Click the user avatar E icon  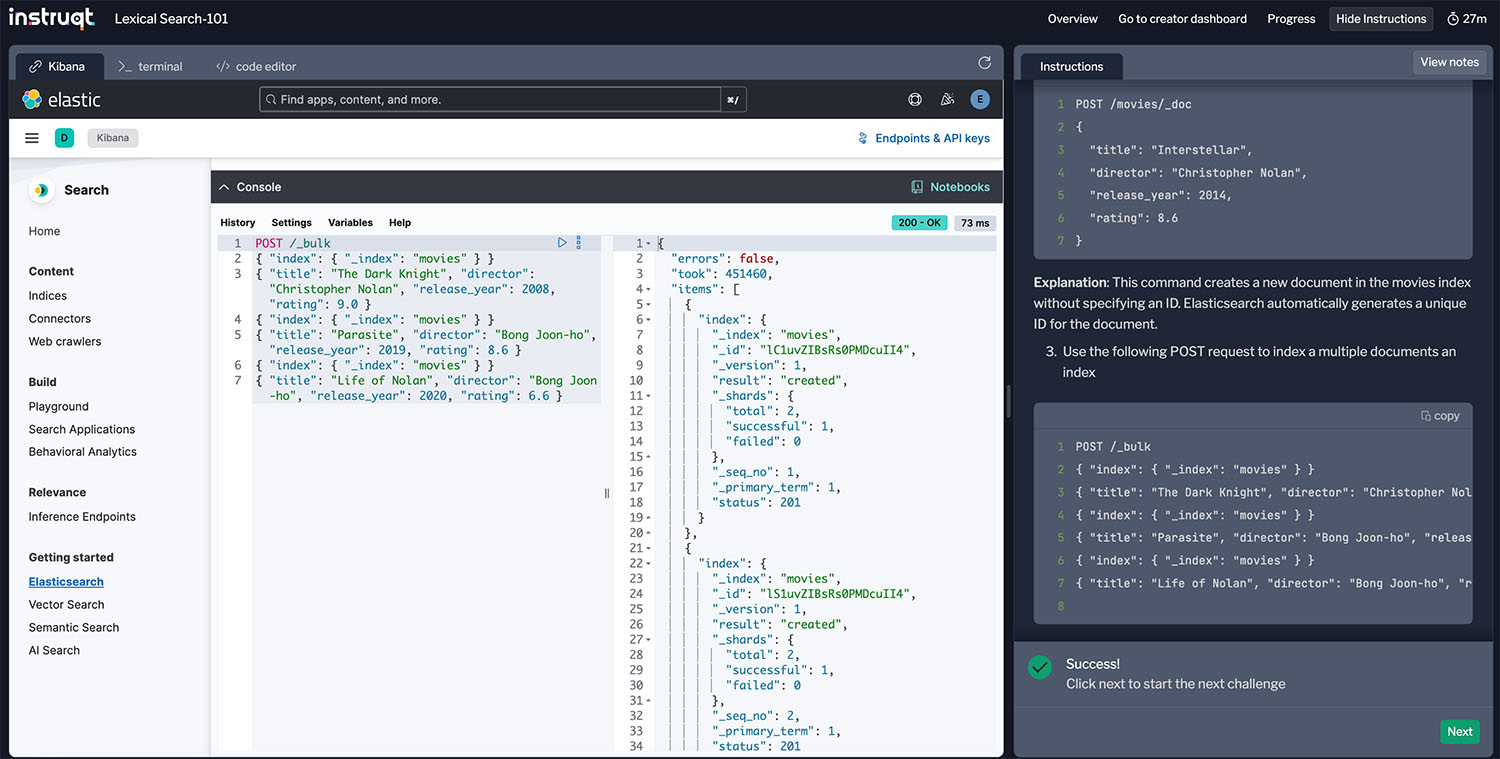coord(980,99)
